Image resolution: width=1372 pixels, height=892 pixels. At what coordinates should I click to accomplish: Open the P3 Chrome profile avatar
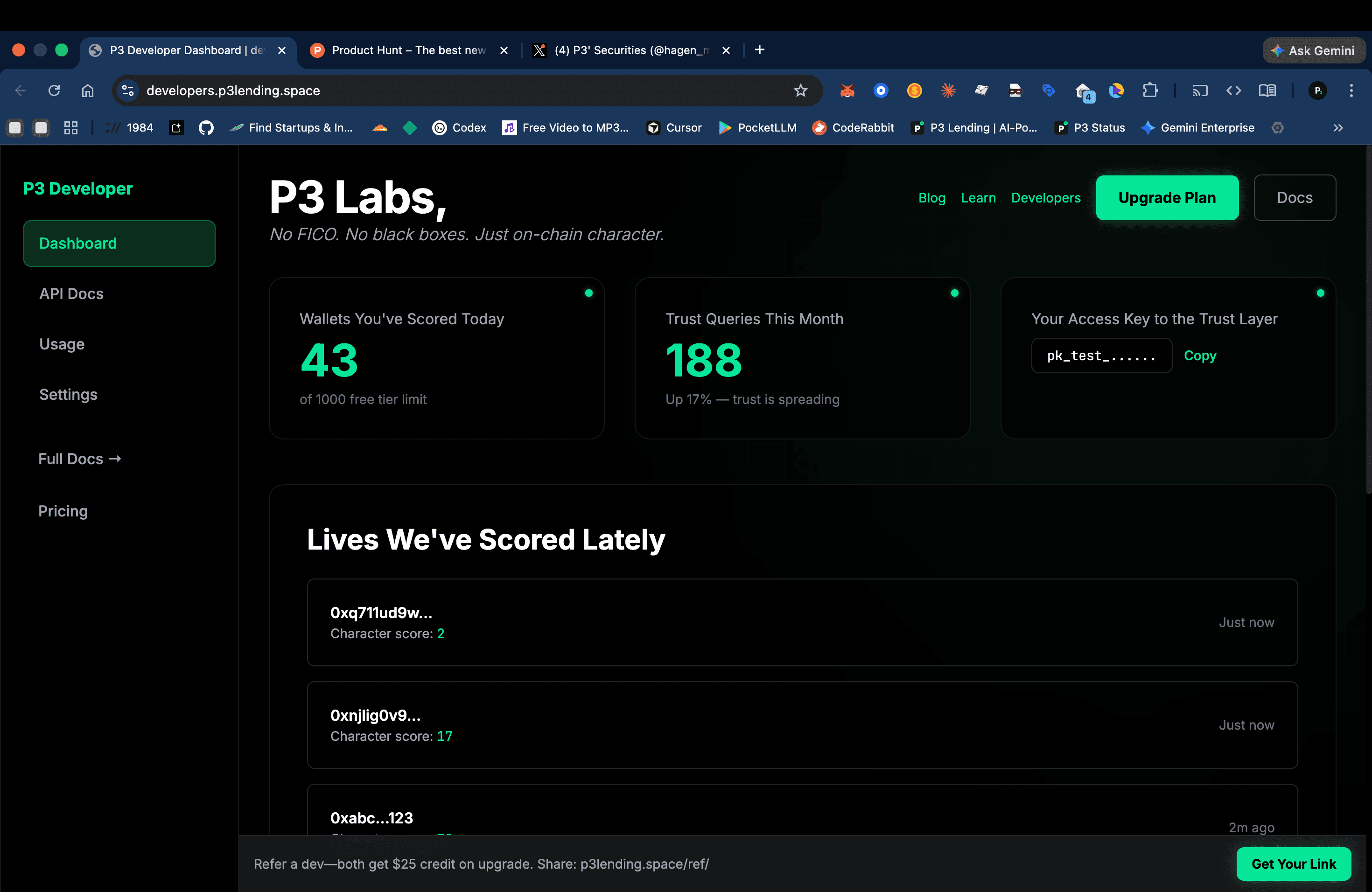[1318, 91]
